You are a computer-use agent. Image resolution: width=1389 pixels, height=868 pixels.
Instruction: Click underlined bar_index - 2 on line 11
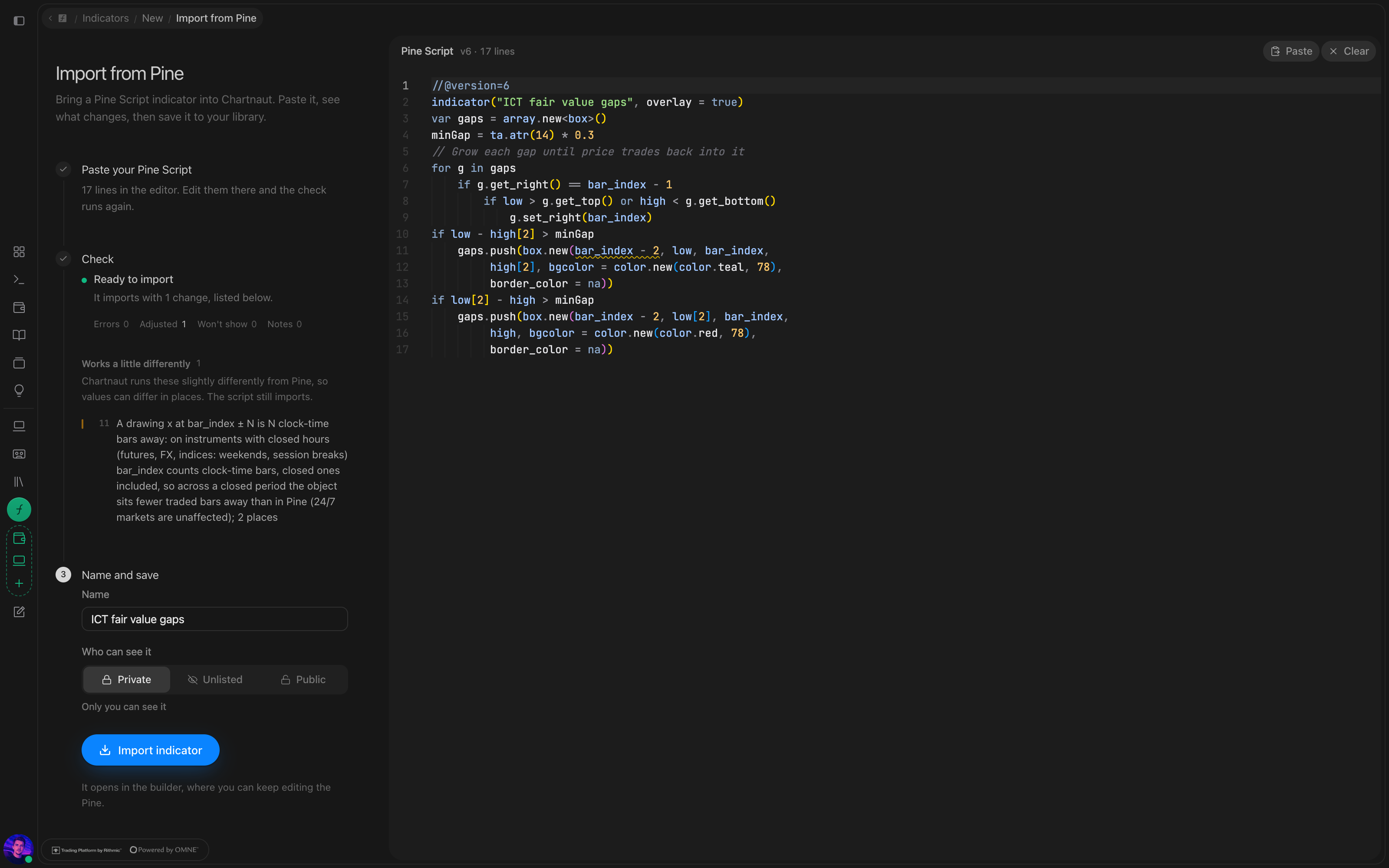pyautogui.click(x=617, y=251)
